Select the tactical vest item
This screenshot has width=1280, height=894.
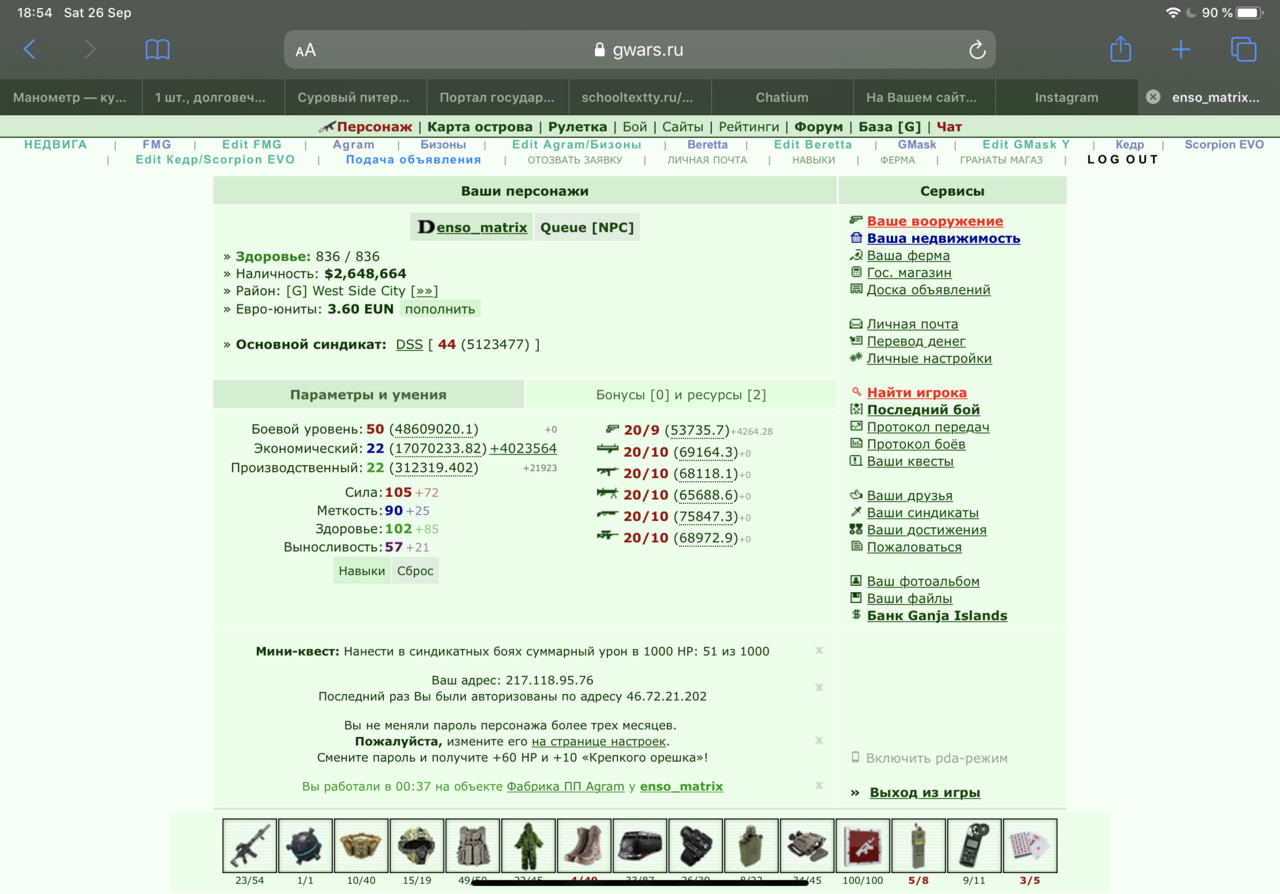(473, 846)
